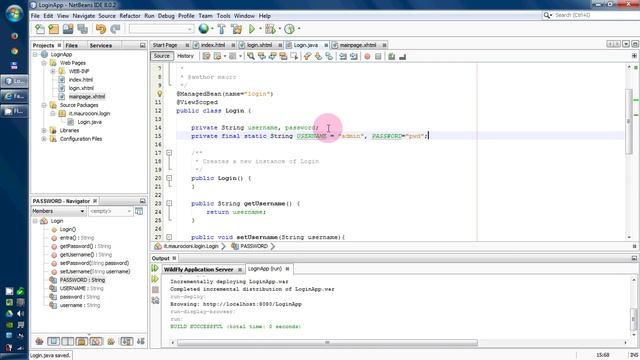Viewport: 640px width, 360px height.
Task: Open the Members dropdown in Navigator
Action: [58, 211]
